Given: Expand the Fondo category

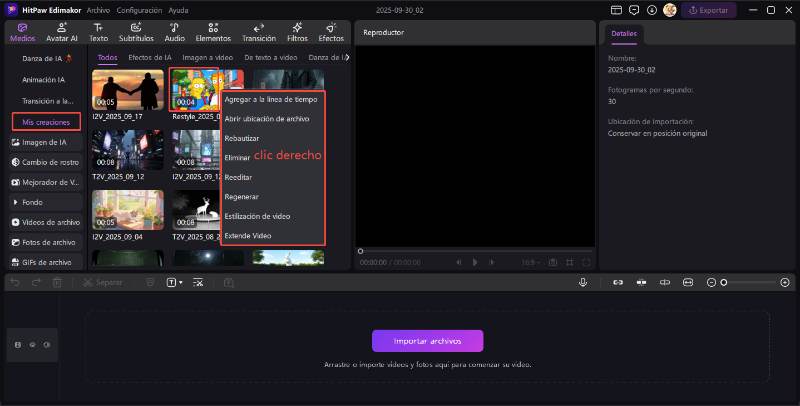Looking at the screenshot, I should (33, 202).
